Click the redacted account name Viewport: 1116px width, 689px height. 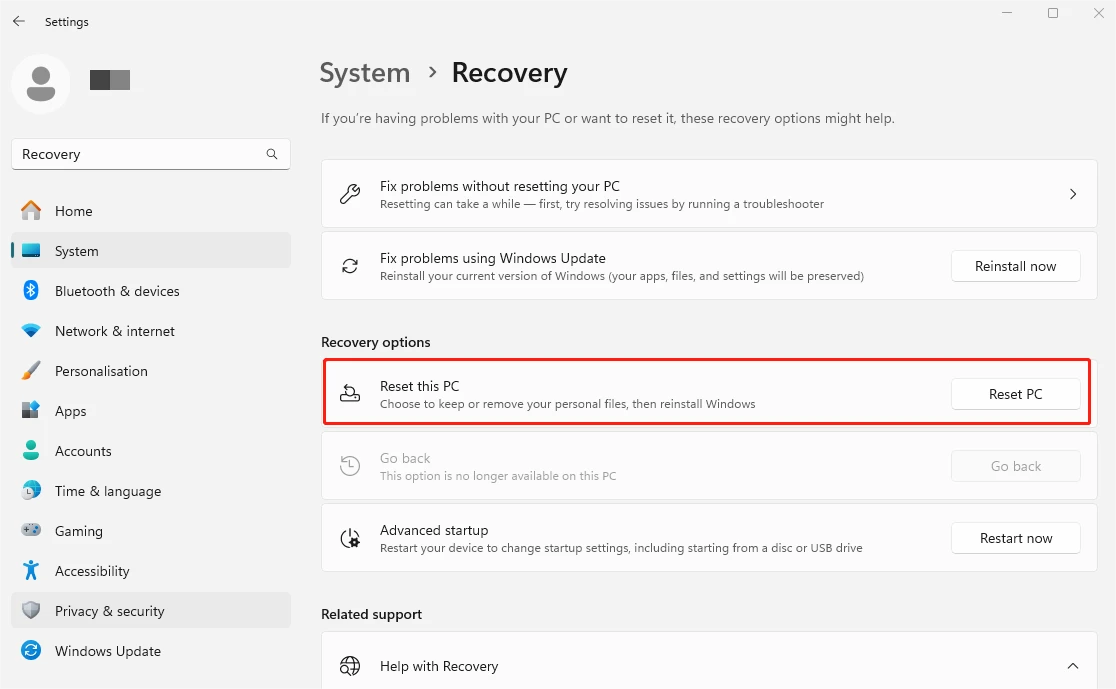click(x=110, y=80)
